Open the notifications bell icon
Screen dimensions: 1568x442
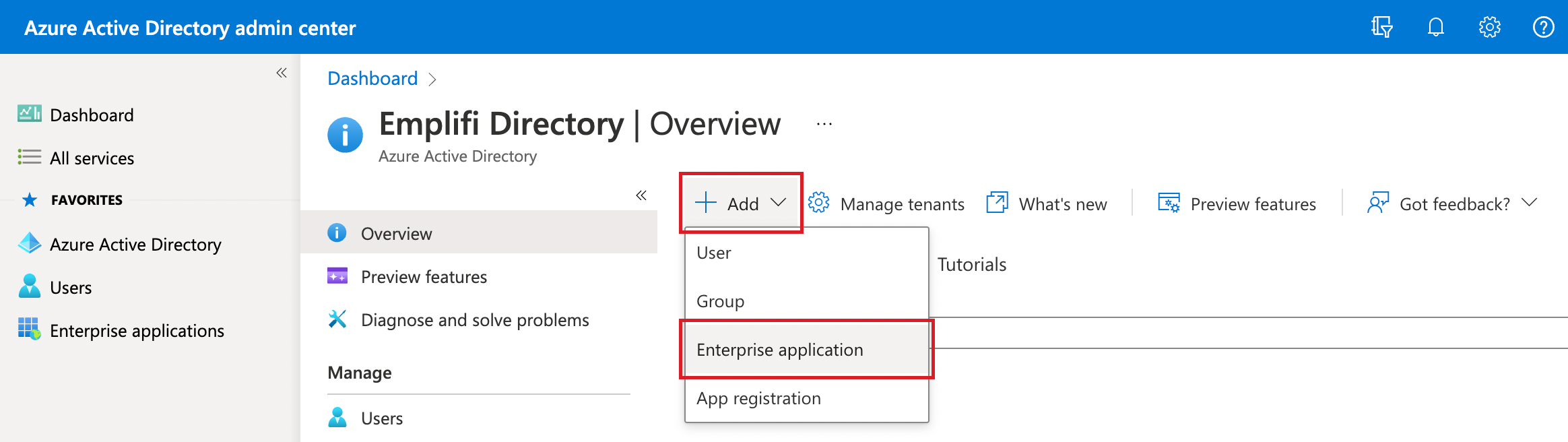pos(1435,28)
